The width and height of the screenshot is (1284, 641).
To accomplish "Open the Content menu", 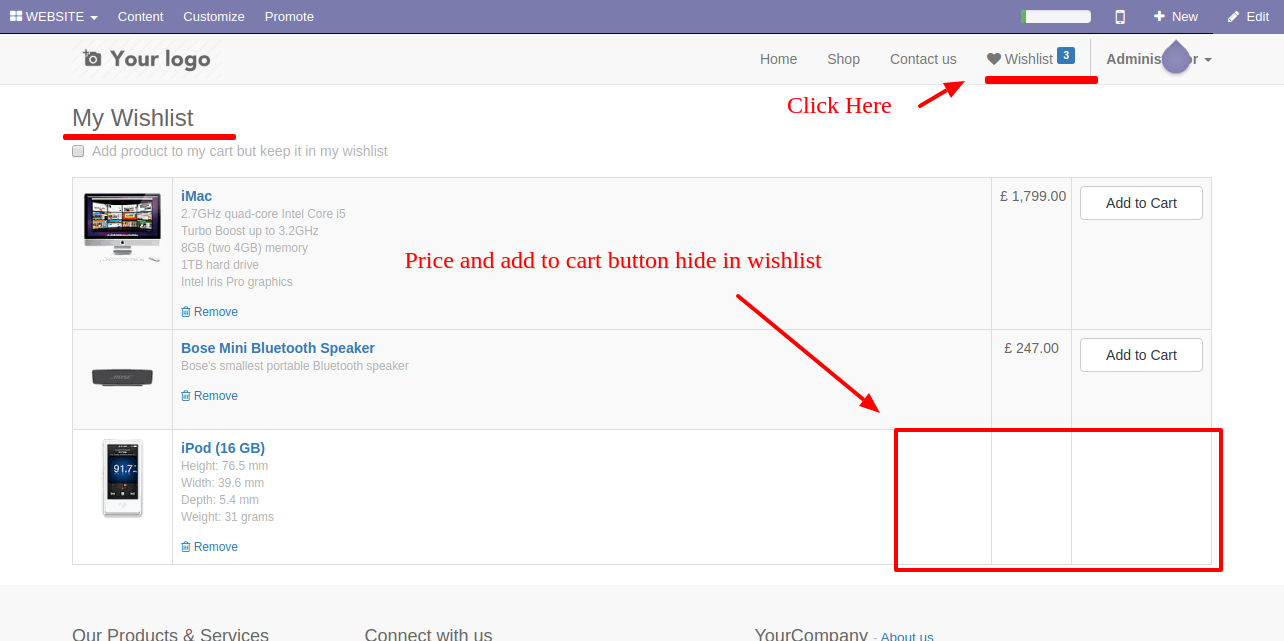I will point(140,16).
